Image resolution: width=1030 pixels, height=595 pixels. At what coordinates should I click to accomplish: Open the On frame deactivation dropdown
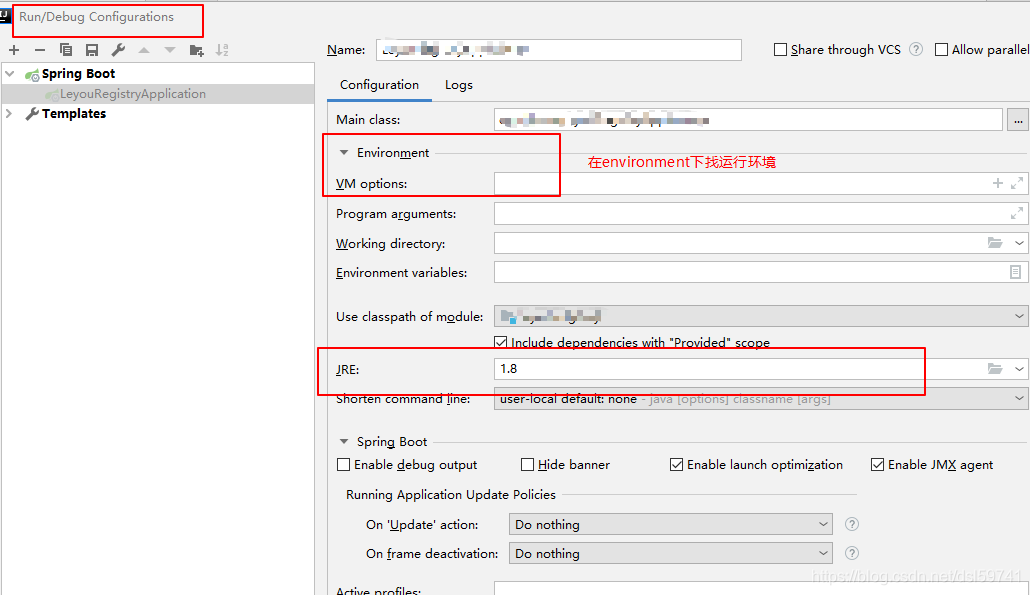tap(669, 552)
